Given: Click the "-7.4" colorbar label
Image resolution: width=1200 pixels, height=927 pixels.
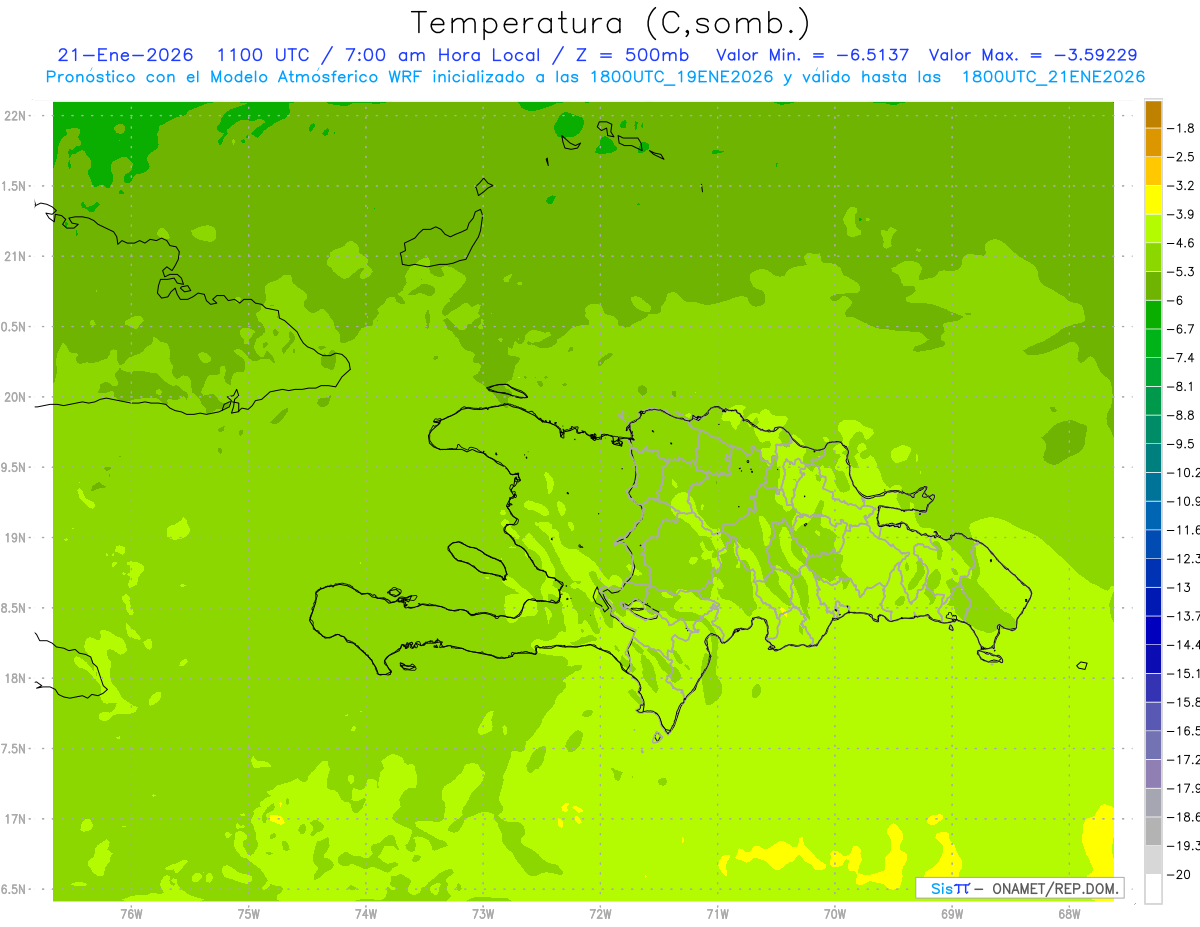Looking at the screenshot, I should tap(1183, 358).
